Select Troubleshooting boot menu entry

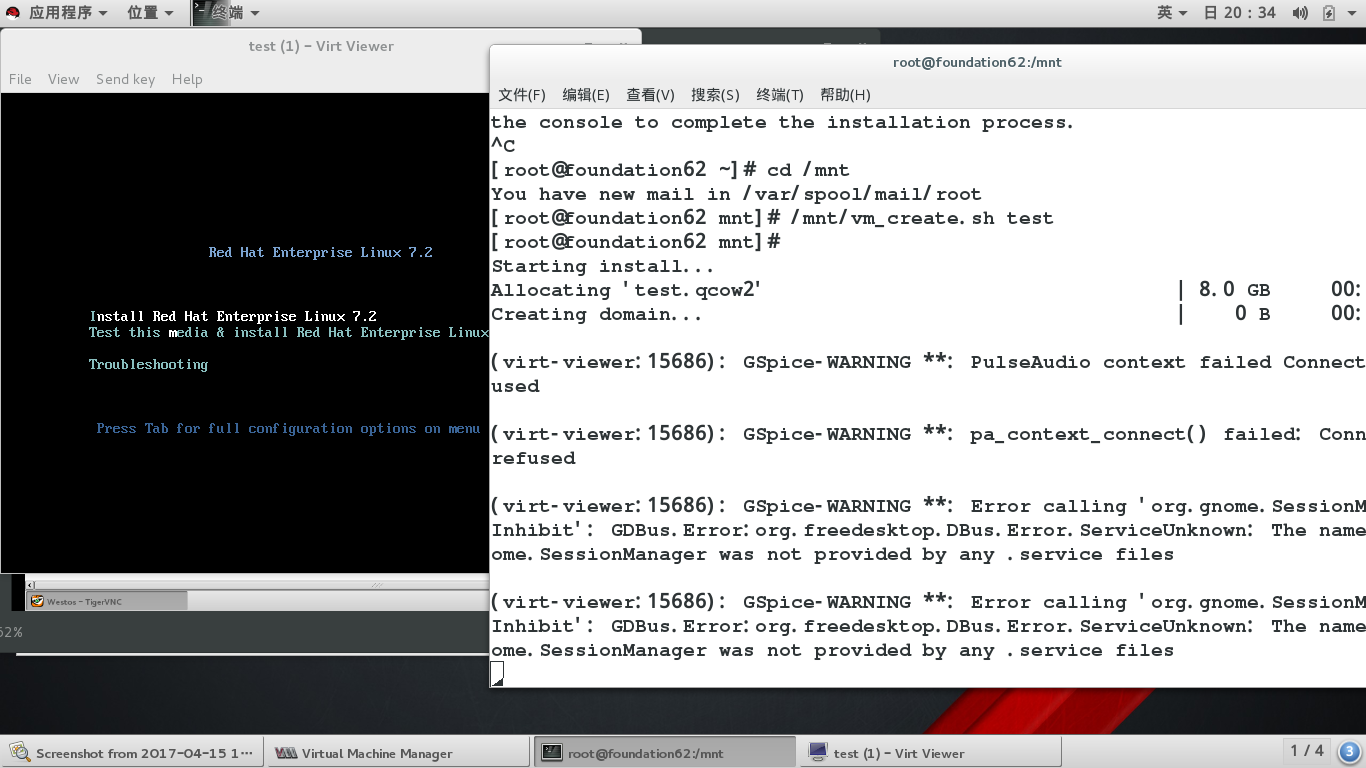[x=148, y=364]
